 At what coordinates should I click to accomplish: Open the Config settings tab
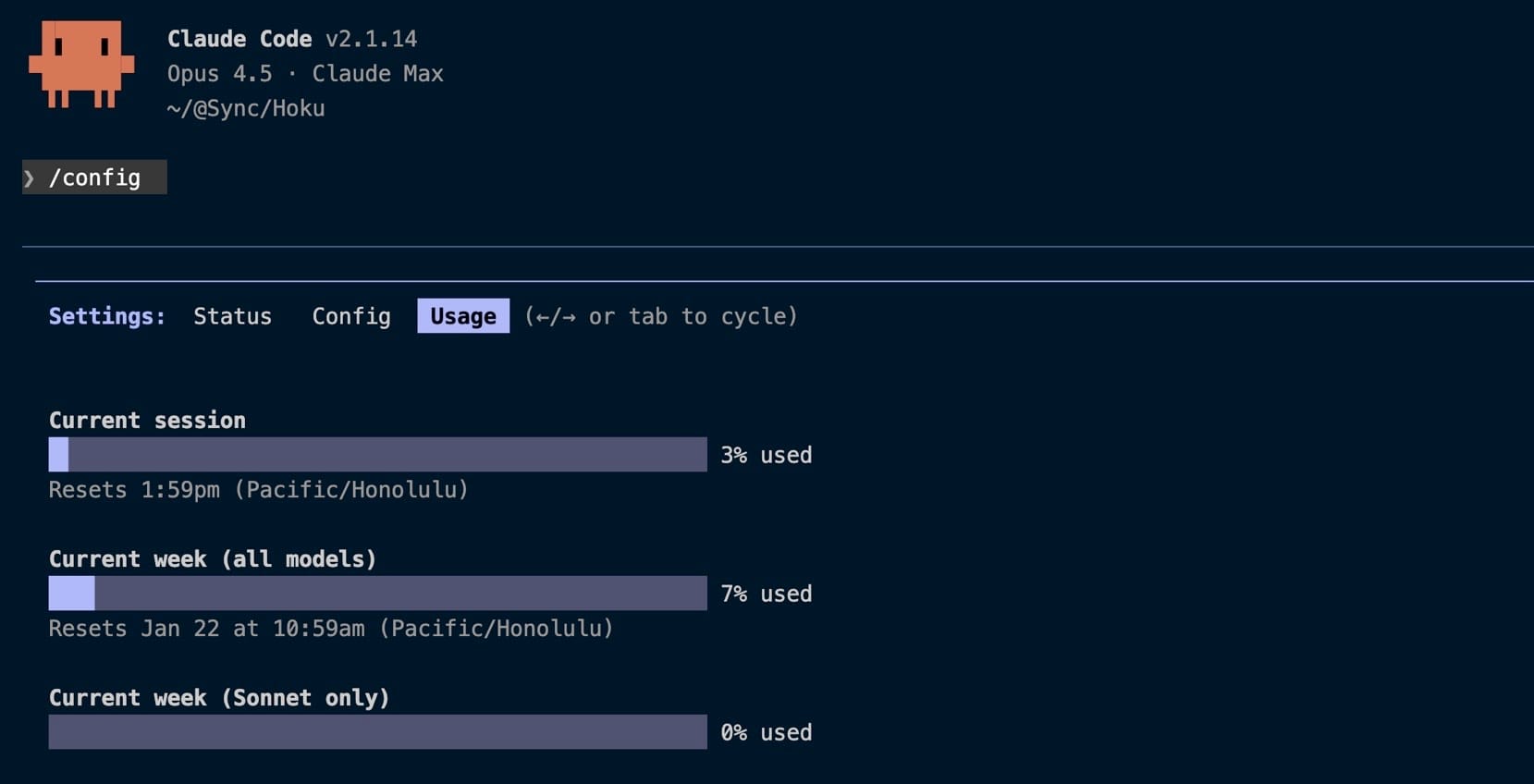pos(351,316)
